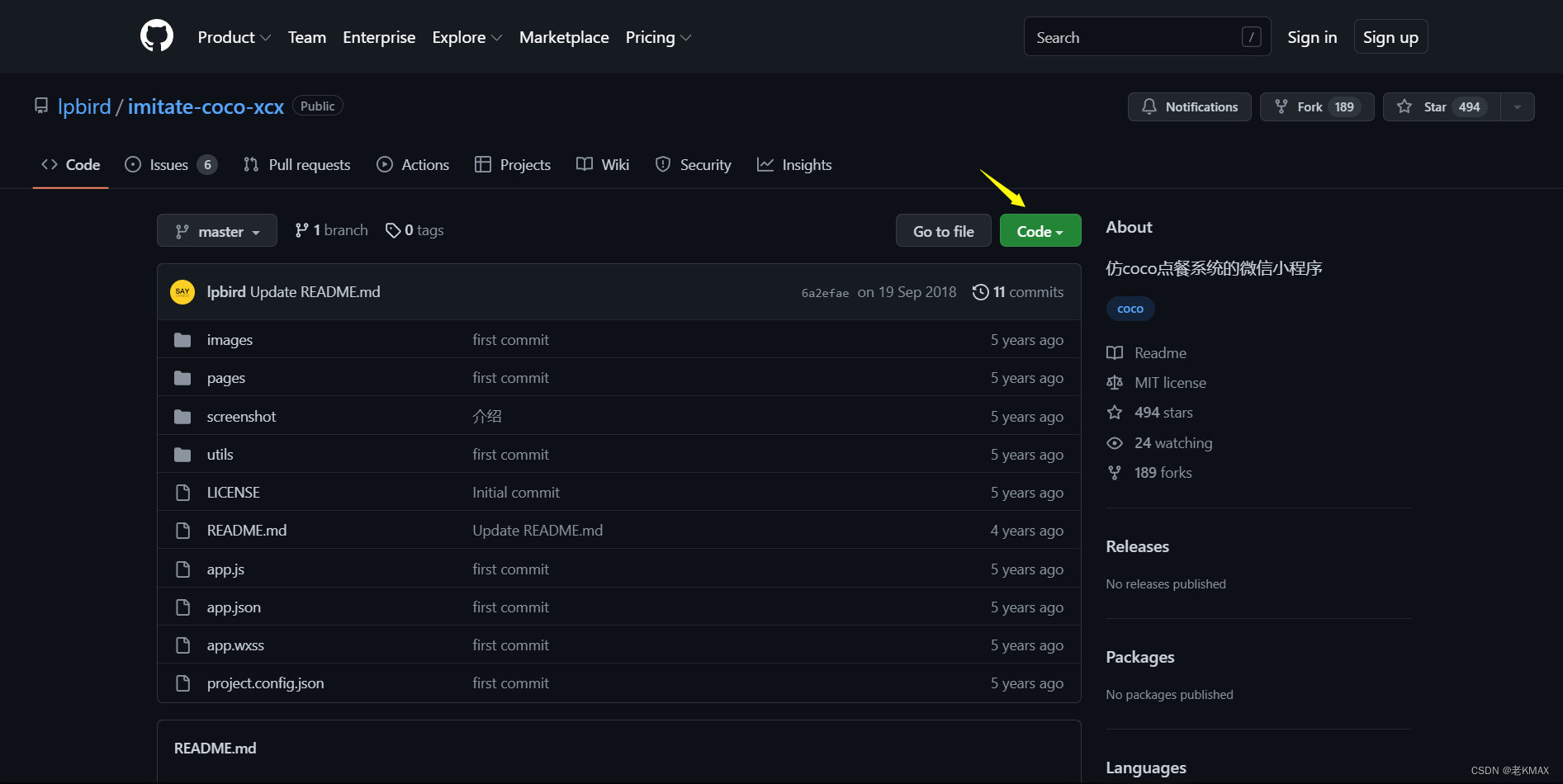The image size is (1563, 784).
Task: Expand the Product menu in header
Action: (234, 37)
